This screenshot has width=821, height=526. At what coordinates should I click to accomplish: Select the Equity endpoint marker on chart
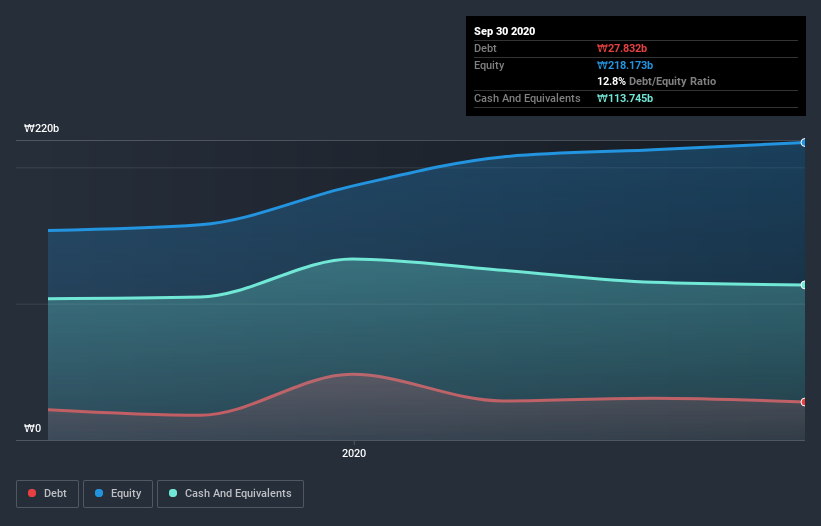(x=804, y=142)
